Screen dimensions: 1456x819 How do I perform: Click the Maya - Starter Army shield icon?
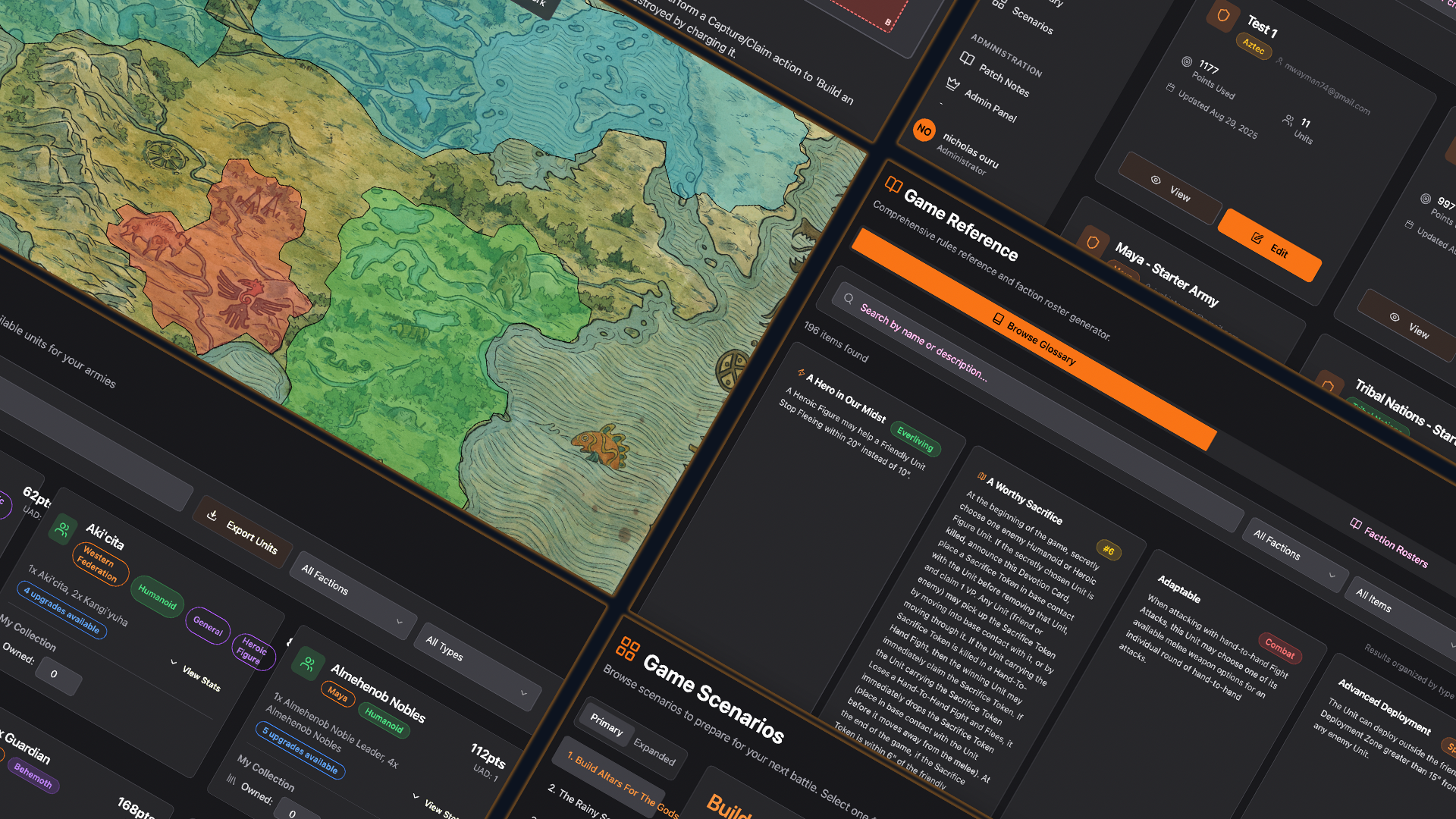[1093, 242]
